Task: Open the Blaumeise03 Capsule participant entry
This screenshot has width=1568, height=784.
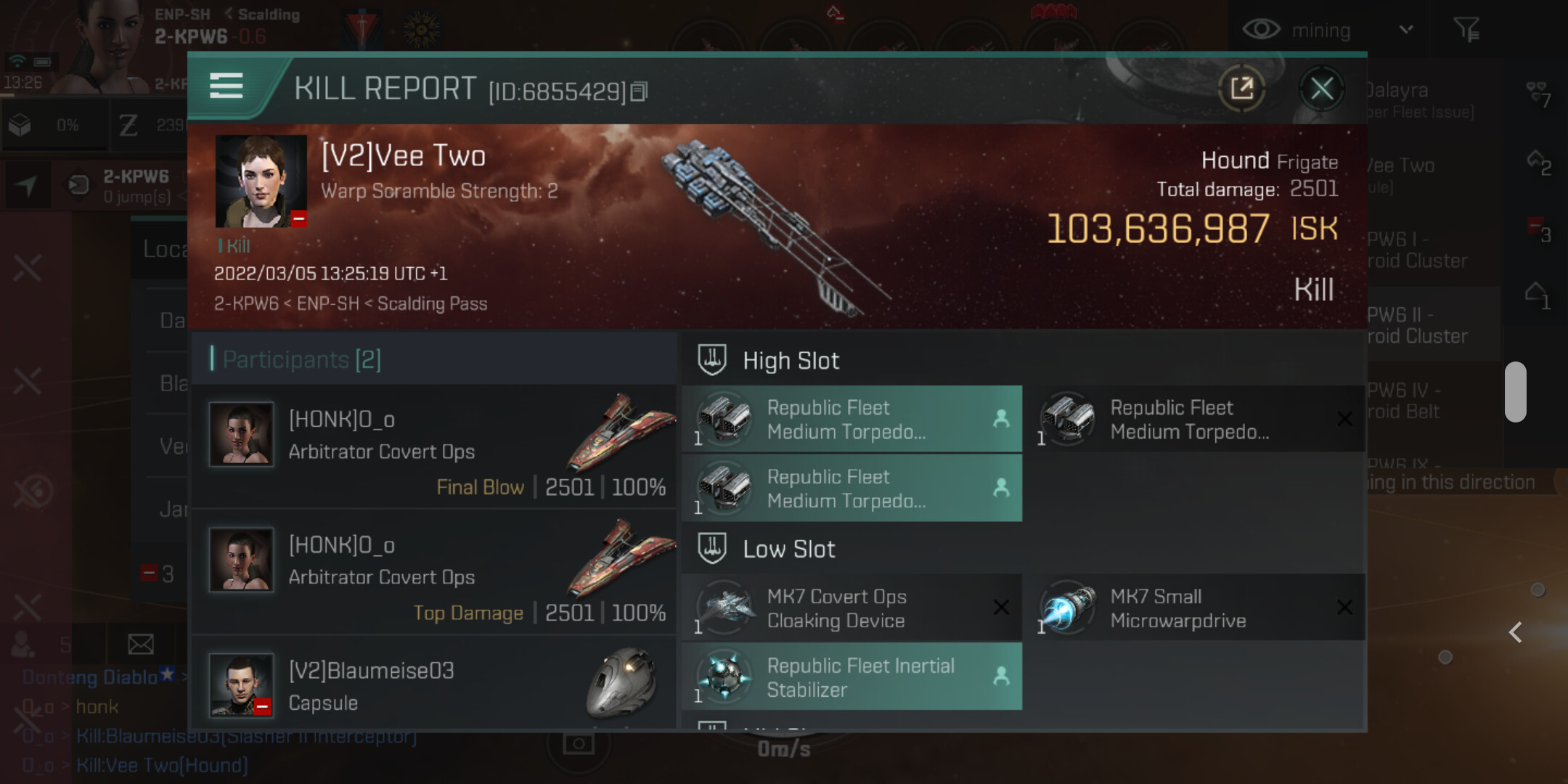Action: [434, 685]
